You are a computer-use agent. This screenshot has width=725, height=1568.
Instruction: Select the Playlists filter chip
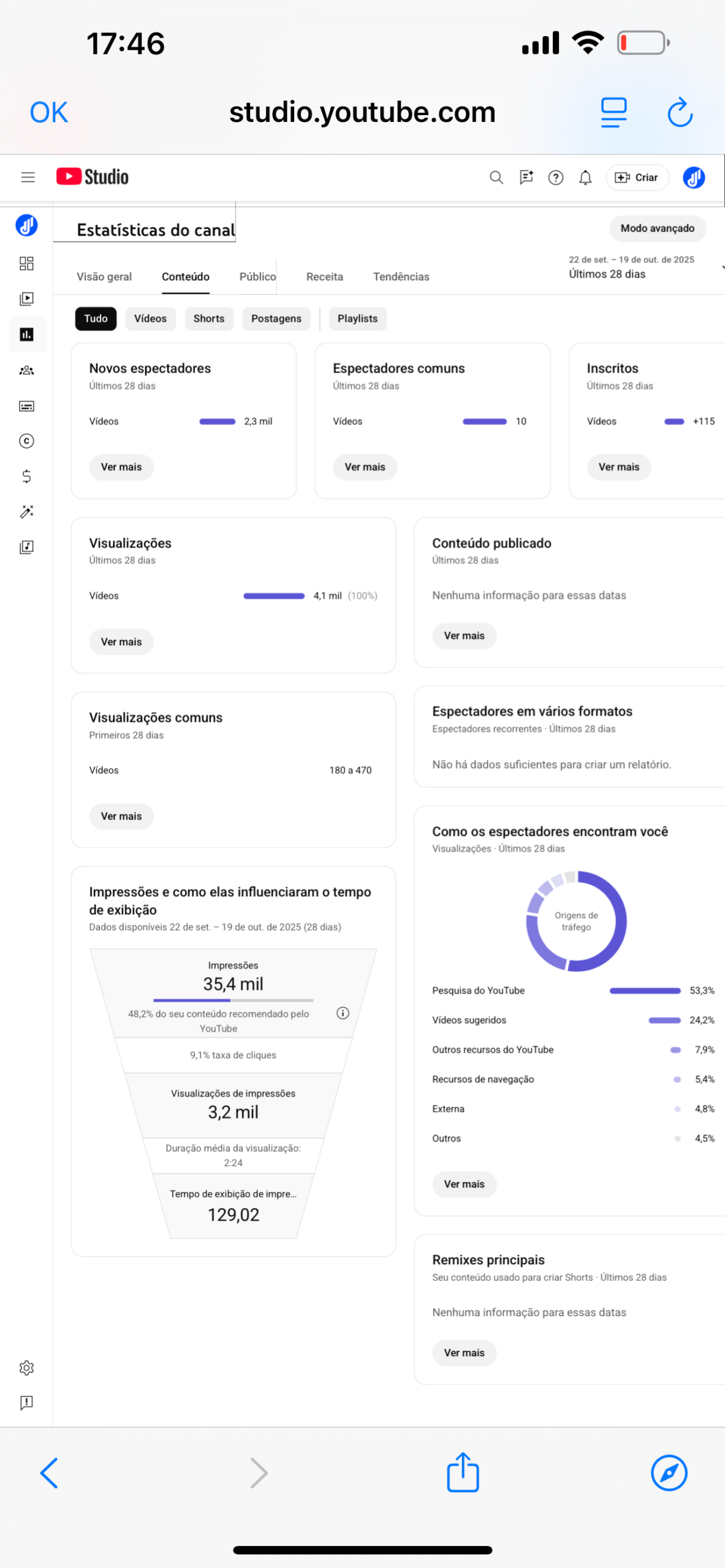(357, 318)
